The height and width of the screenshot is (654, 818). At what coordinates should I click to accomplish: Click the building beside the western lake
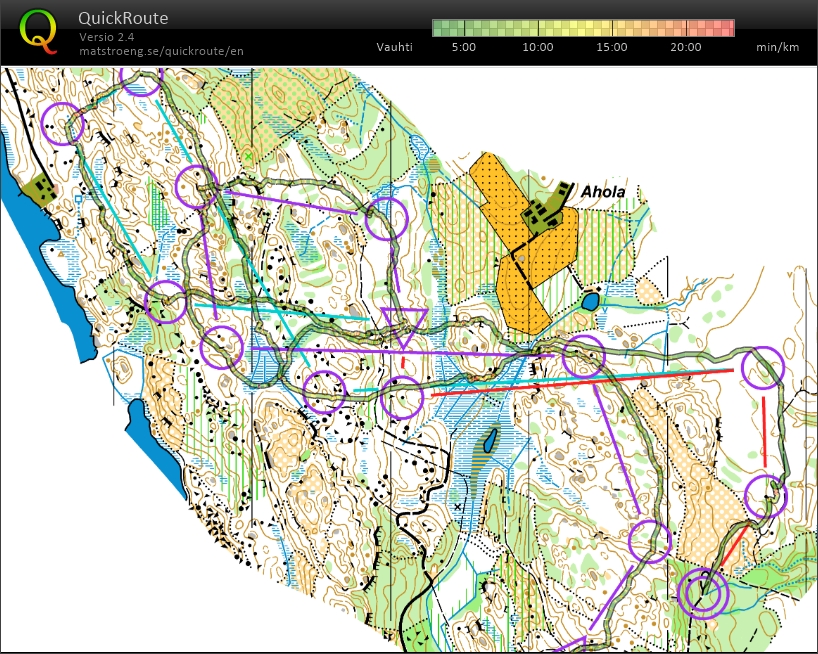click(x=41, y=188)
